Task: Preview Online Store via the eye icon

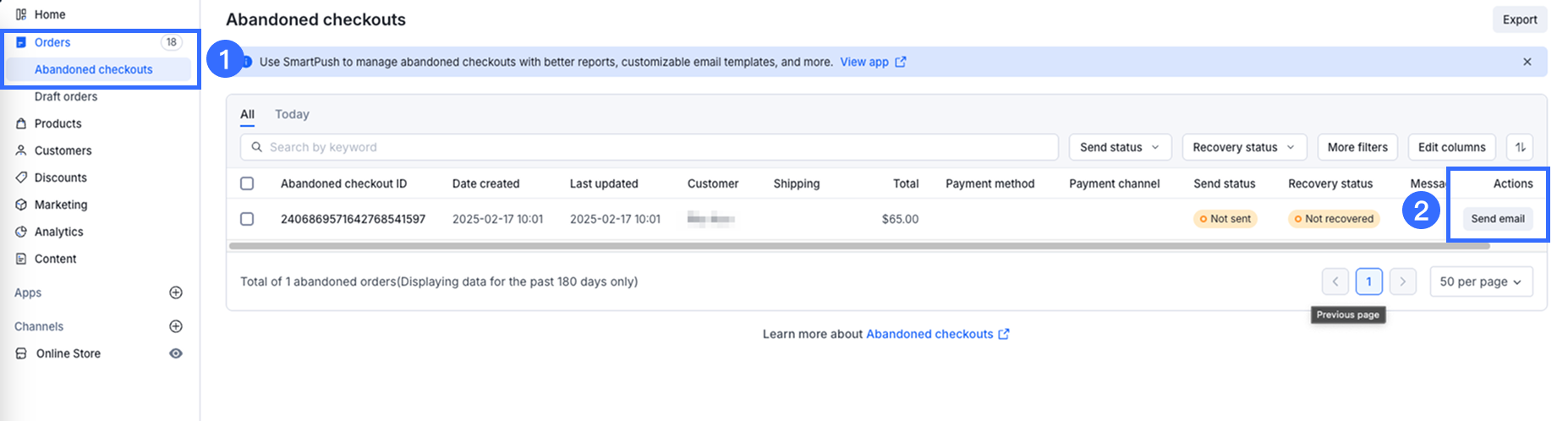Action: pos(176,353)
